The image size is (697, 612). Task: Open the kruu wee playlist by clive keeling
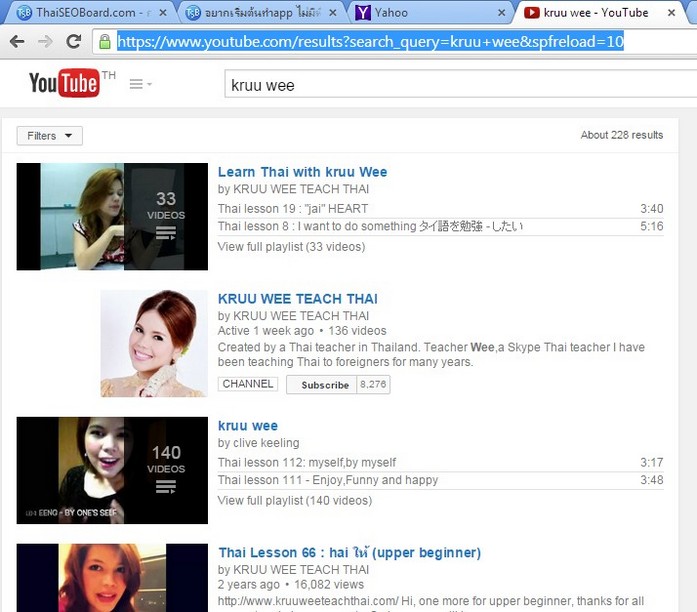[248, 426]
